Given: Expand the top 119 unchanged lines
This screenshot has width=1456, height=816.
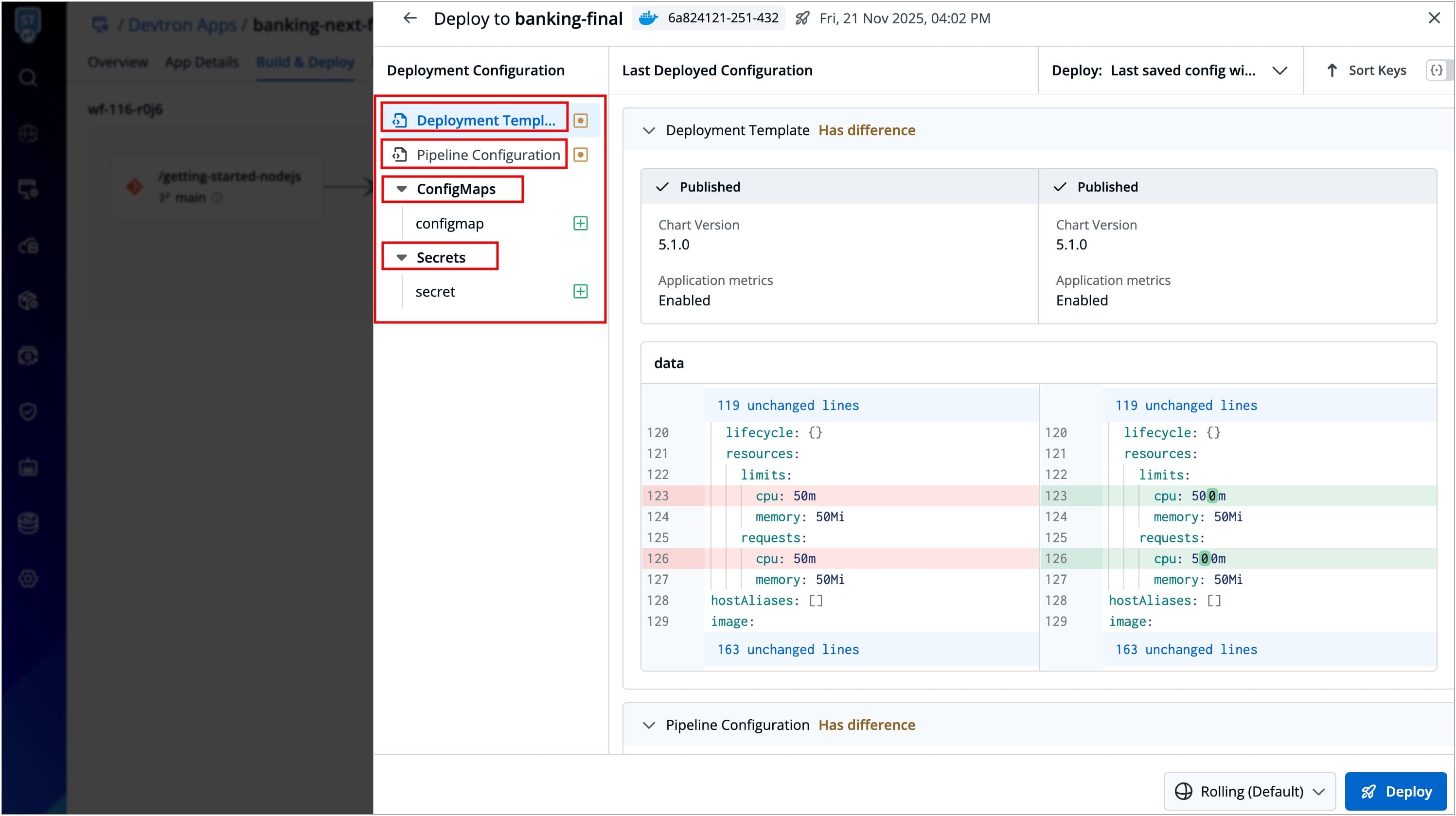Looking at the screenshot, I should click(788, 405).
